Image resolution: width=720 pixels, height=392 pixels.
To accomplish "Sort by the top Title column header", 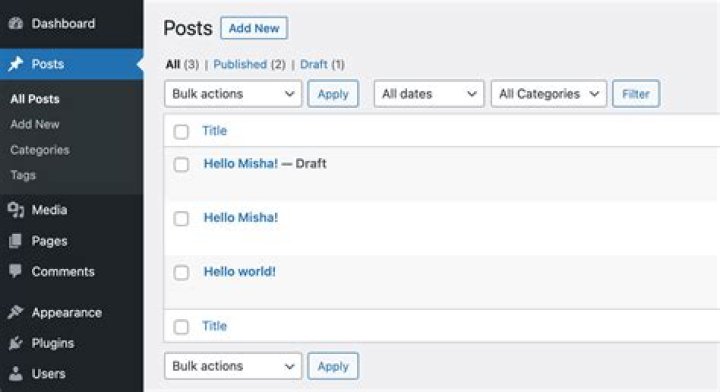I will pos(214,130).
